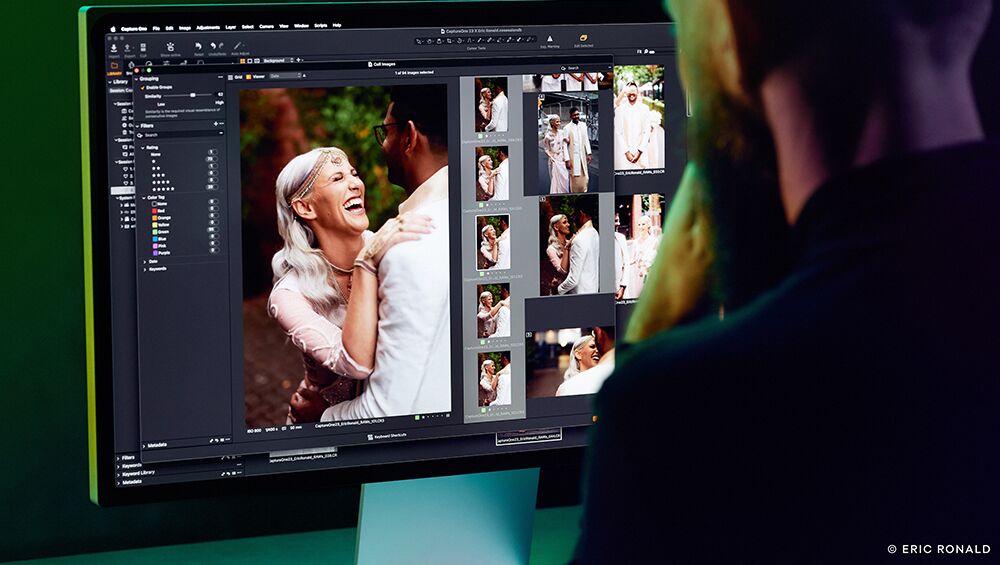Click the Search field in Cull Images
The image size is (1000, 565).
572,68
